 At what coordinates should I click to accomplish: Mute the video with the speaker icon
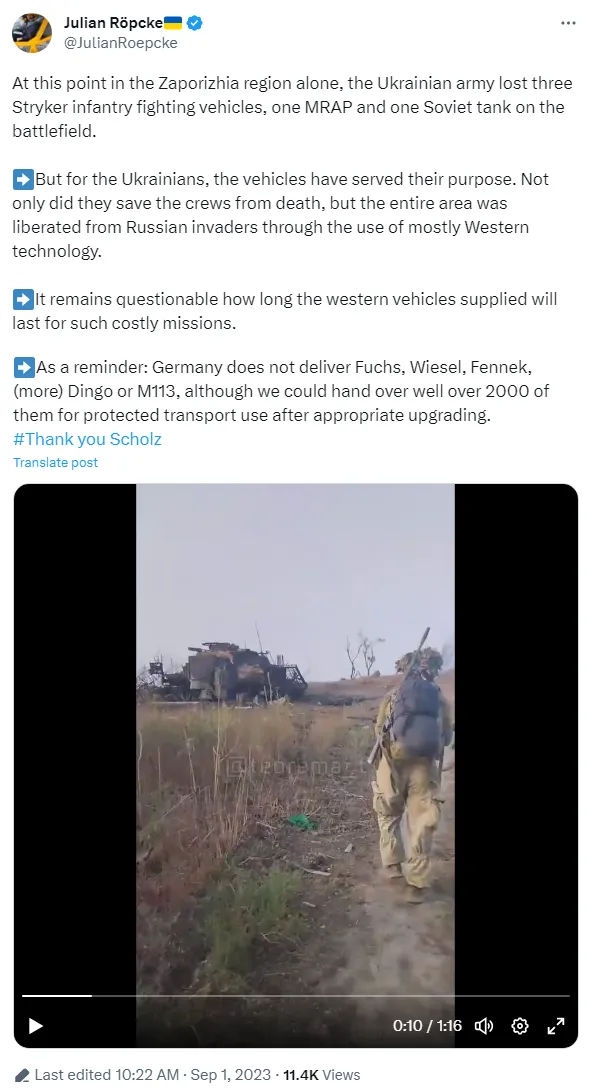click(484, 1025)
